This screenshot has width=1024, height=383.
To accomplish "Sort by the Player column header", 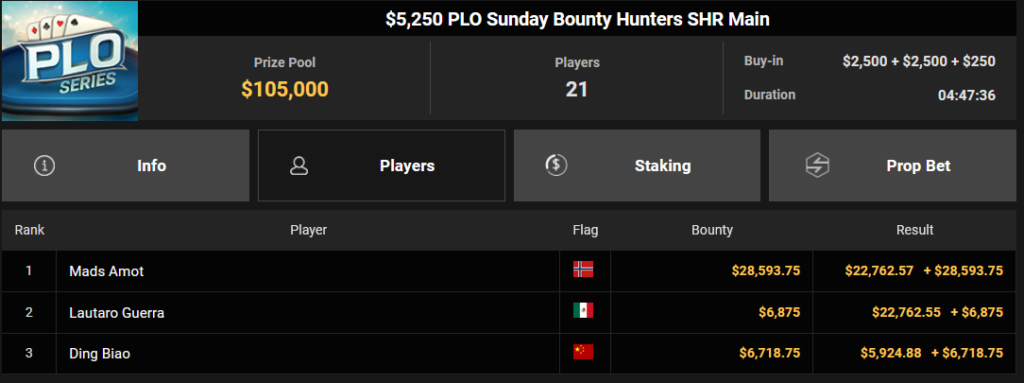I will tap(308, 230).
